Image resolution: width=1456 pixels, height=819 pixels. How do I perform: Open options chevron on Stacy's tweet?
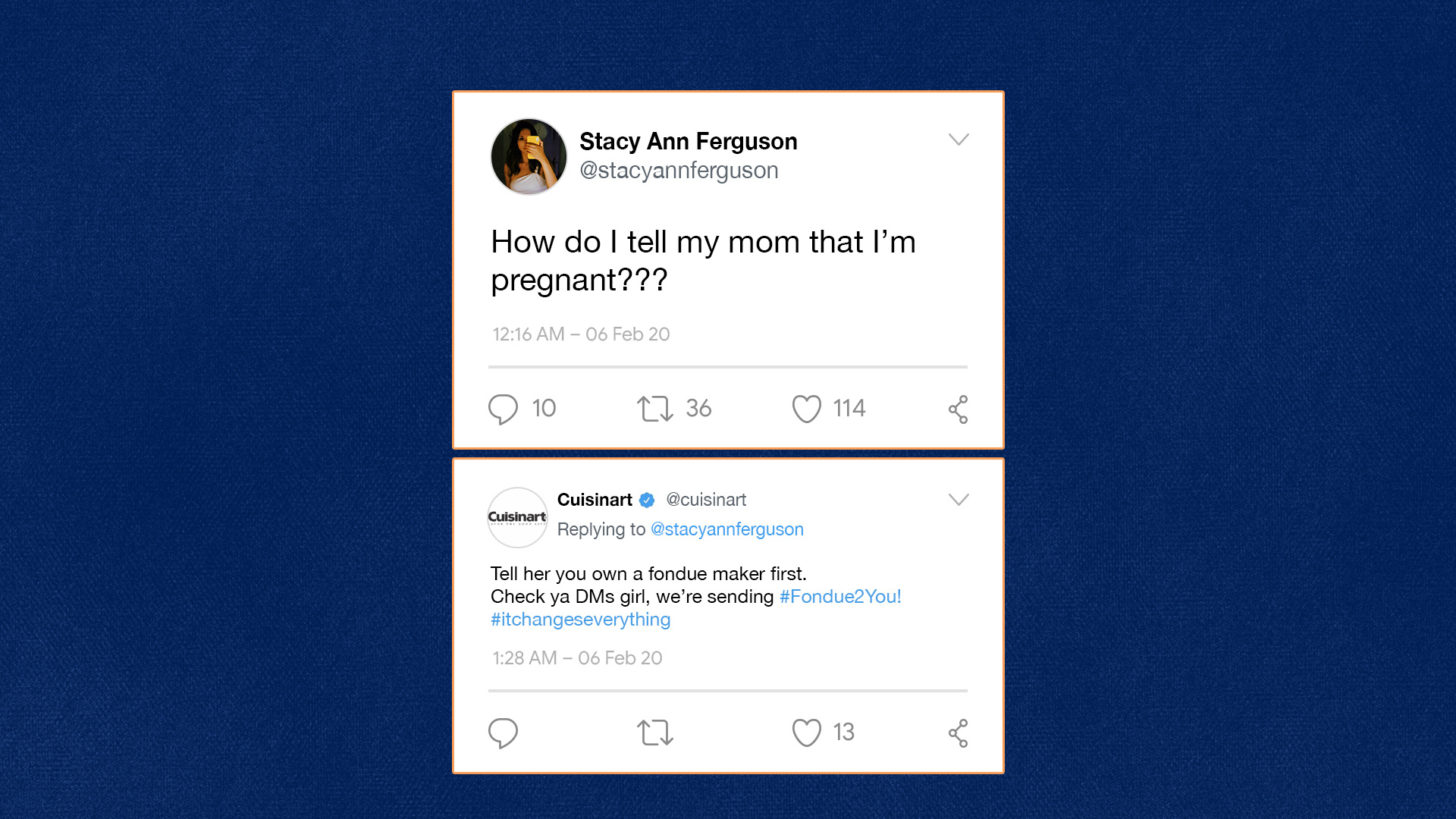coord(959,140)
